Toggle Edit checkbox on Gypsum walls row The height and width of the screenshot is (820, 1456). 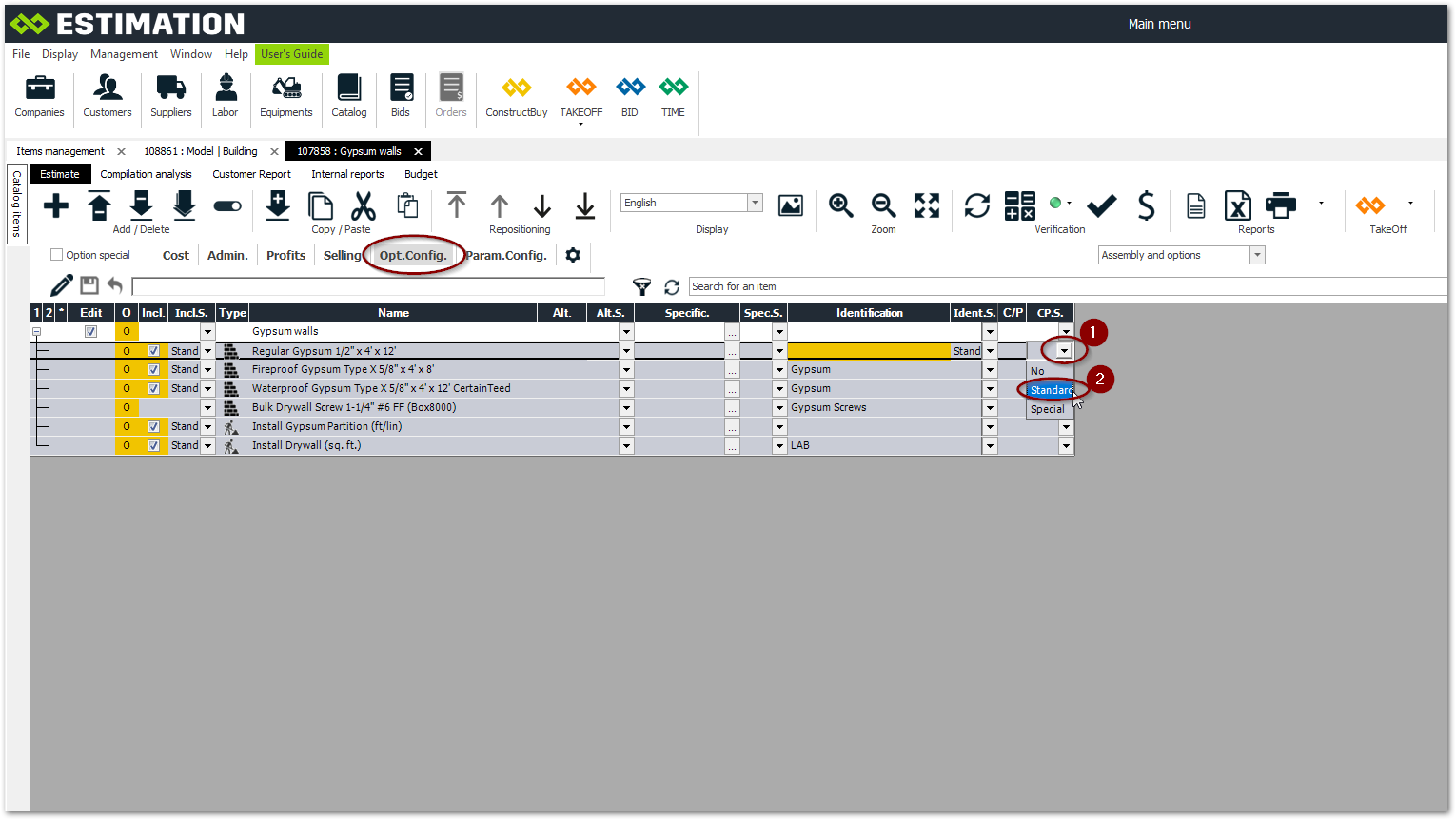tap(90, 332)
